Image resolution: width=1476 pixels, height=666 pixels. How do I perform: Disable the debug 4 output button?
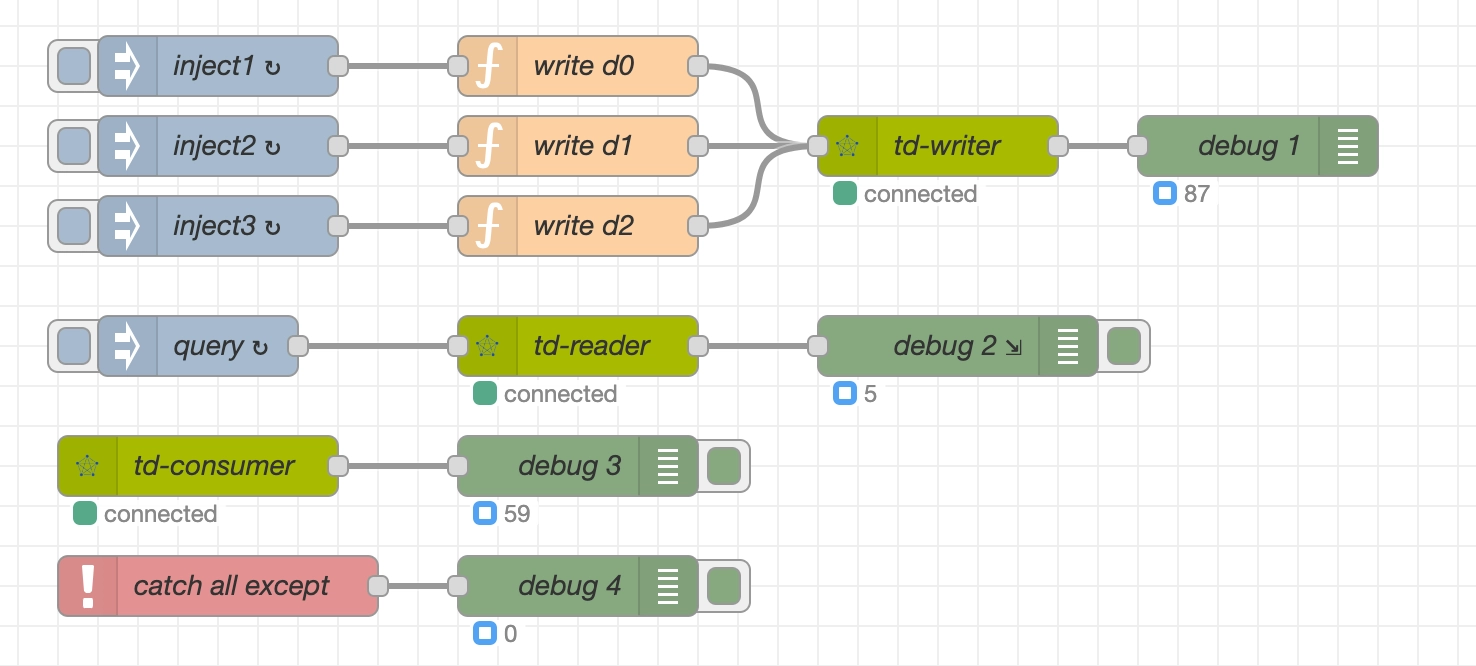tap(724, 586)
